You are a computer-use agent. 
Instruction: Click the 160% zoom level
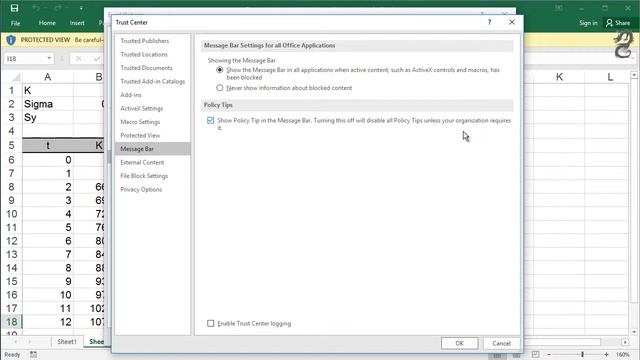(623, 355)
